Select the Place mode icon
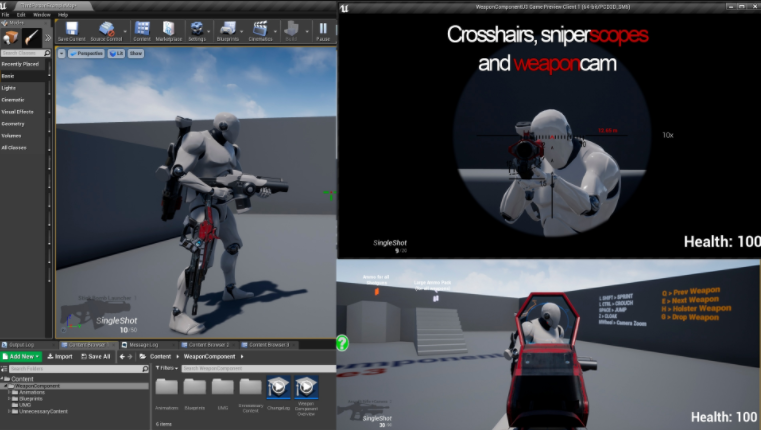Viewport: 761px width, 430px height. pyautogui.click(x=11, y=37)
